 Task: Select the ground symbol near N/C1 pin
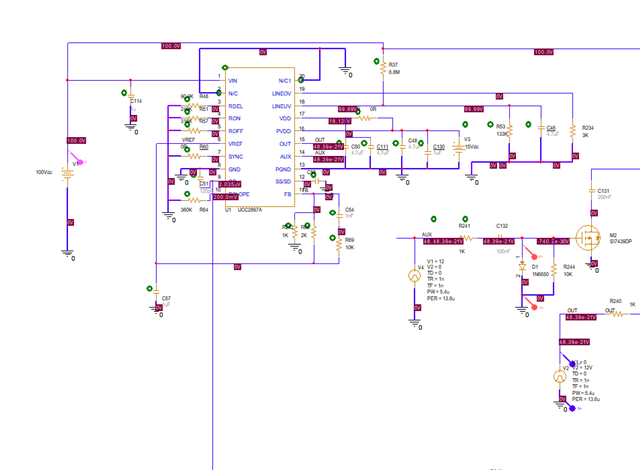click(345, 71)
